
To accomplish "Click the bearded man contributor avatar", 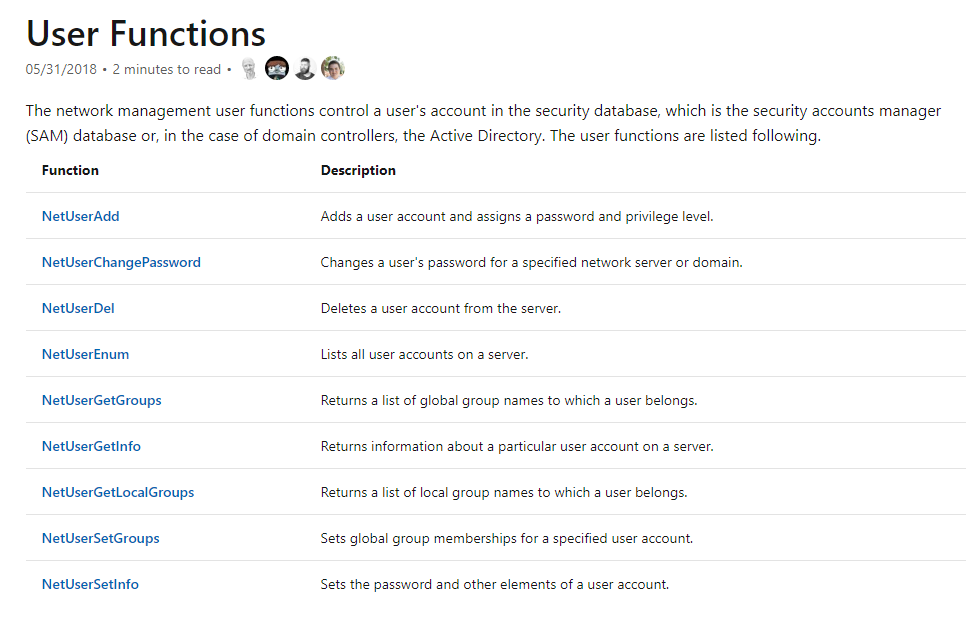I will (x=305, y=69).
